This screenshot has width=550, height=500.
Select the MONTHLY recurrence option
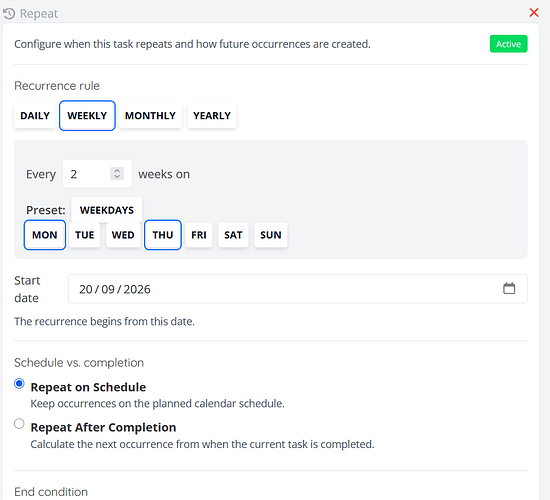tap(150, 115)
